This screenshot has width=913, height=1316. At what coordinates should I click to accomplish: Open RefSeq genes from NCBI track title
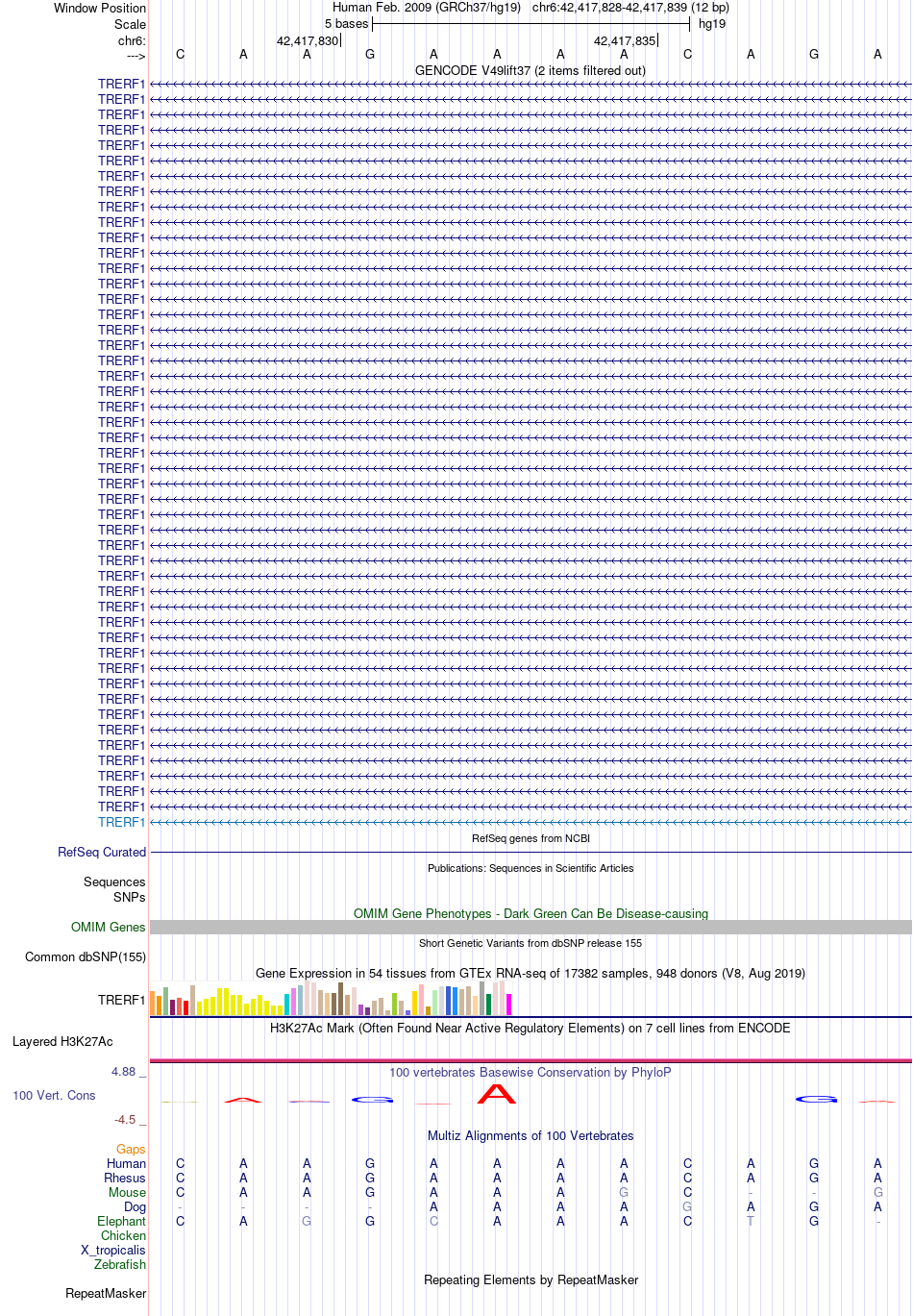[x=531, y=838]
